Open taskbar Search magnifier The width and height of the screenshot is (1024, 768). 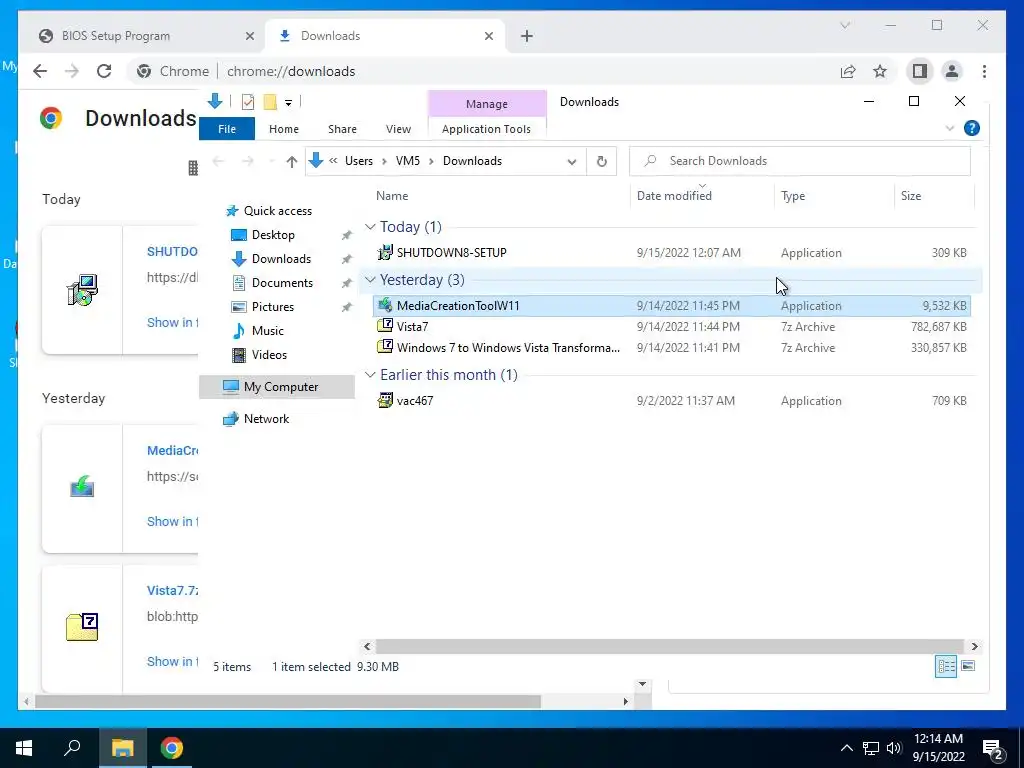pos(72,747)
